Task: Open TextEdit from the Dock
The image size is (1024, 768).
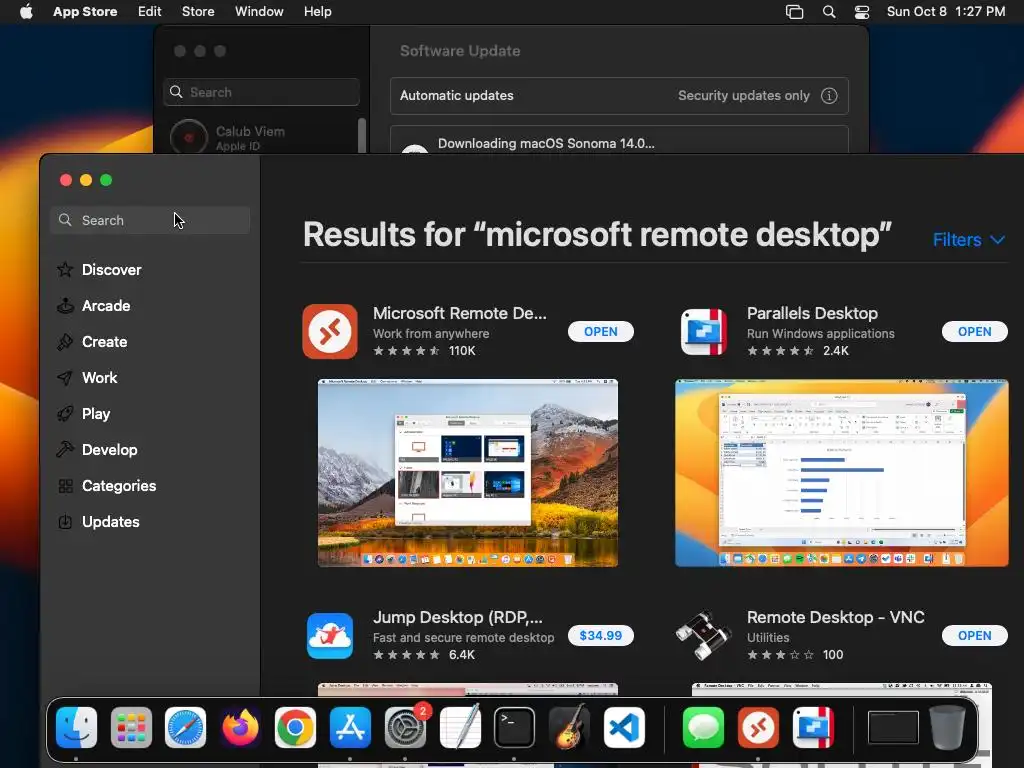Action: (460, 728)
